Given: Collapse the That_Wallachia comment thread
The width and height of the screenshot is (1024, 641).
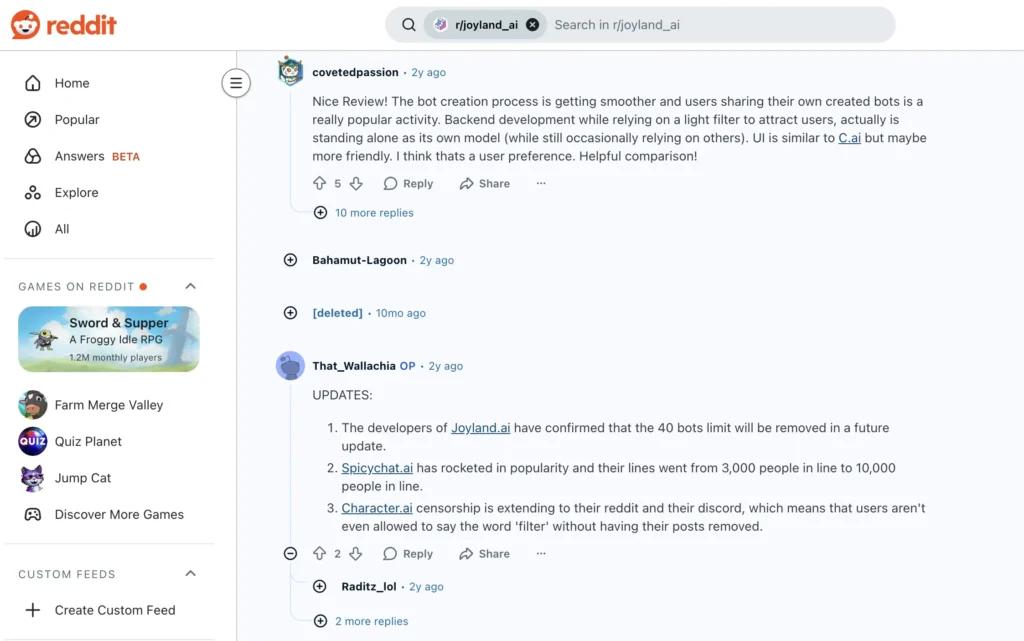Looking at the screenshot, I should [290, 554].
